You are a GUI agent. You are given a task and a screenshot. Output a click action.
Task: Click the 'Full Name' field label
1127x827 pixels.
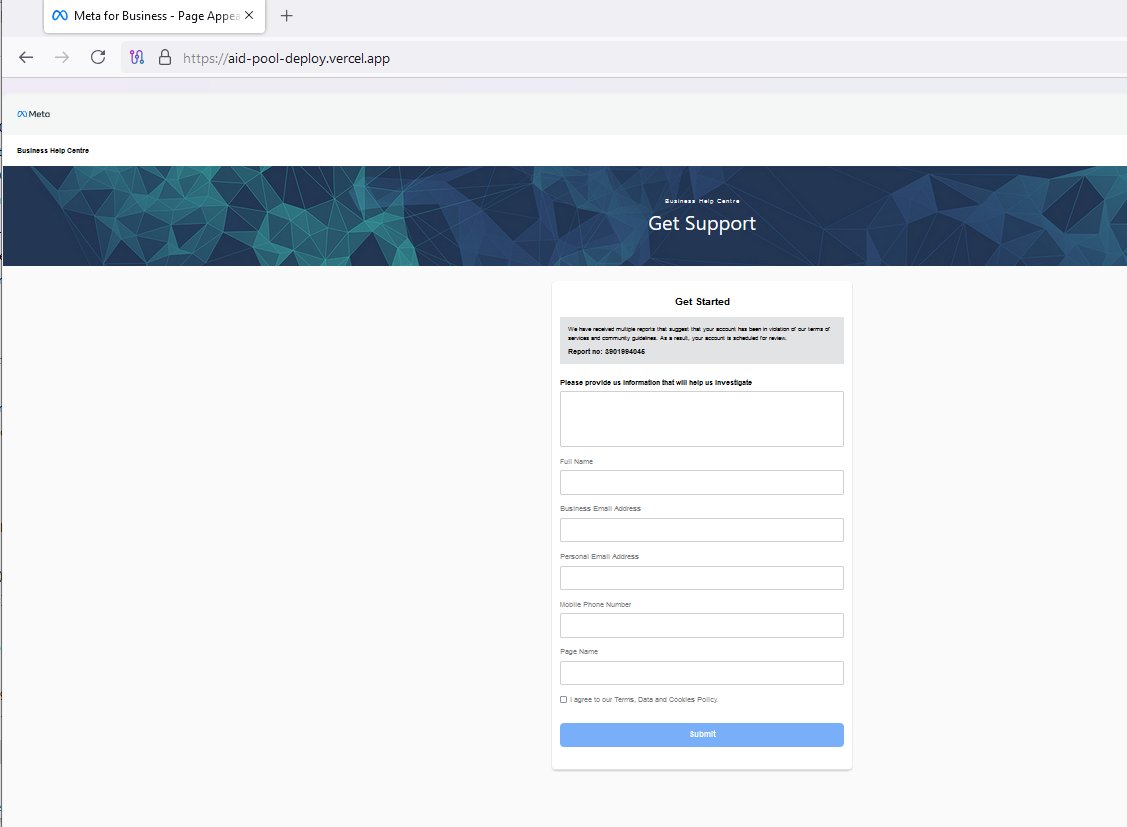tap(576, 461)
